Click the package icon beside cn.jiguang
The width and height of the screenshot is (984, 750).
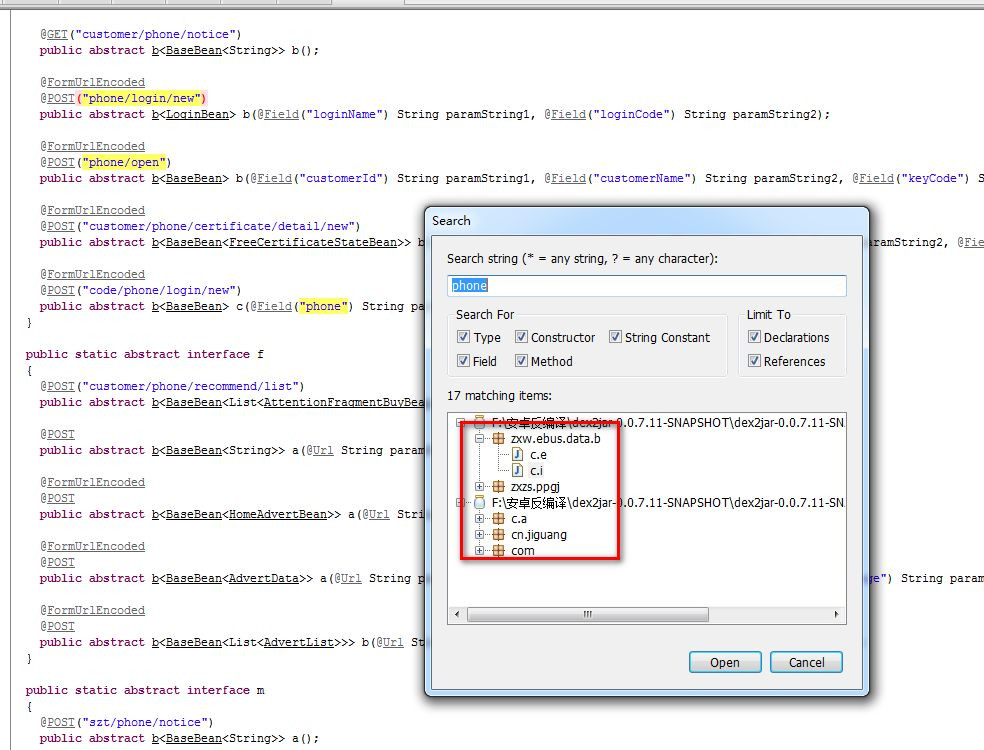click(x=498, y=535)
